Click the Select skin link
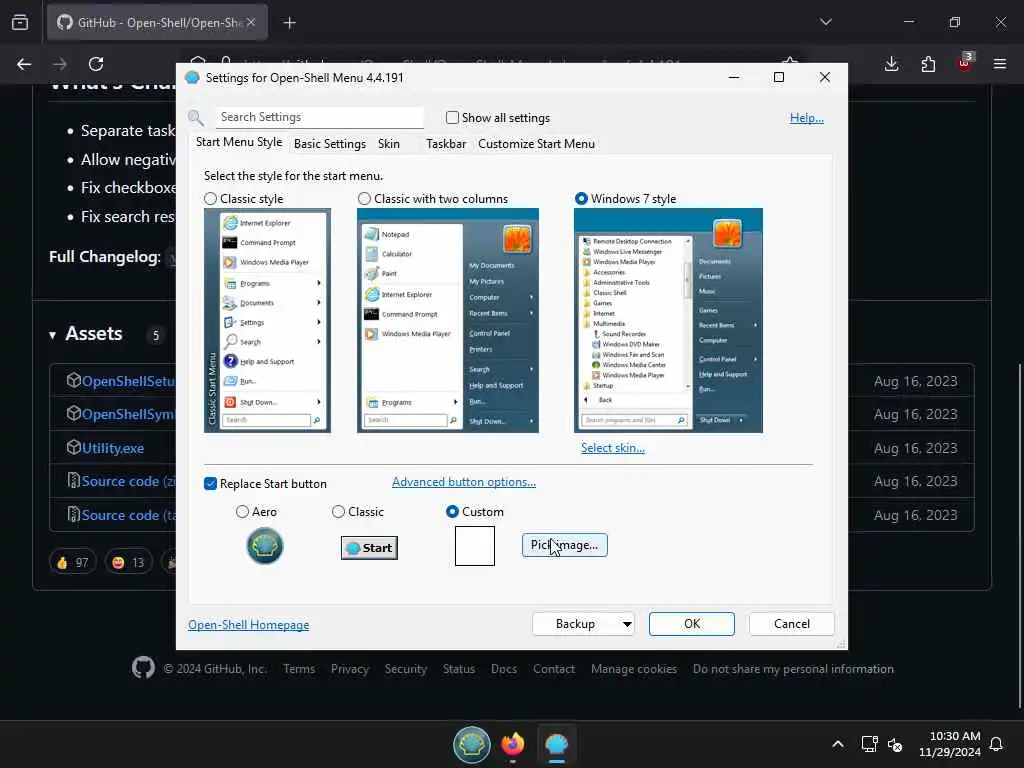1024x768 pixels. pyautogui.click(x=613, y=448)
